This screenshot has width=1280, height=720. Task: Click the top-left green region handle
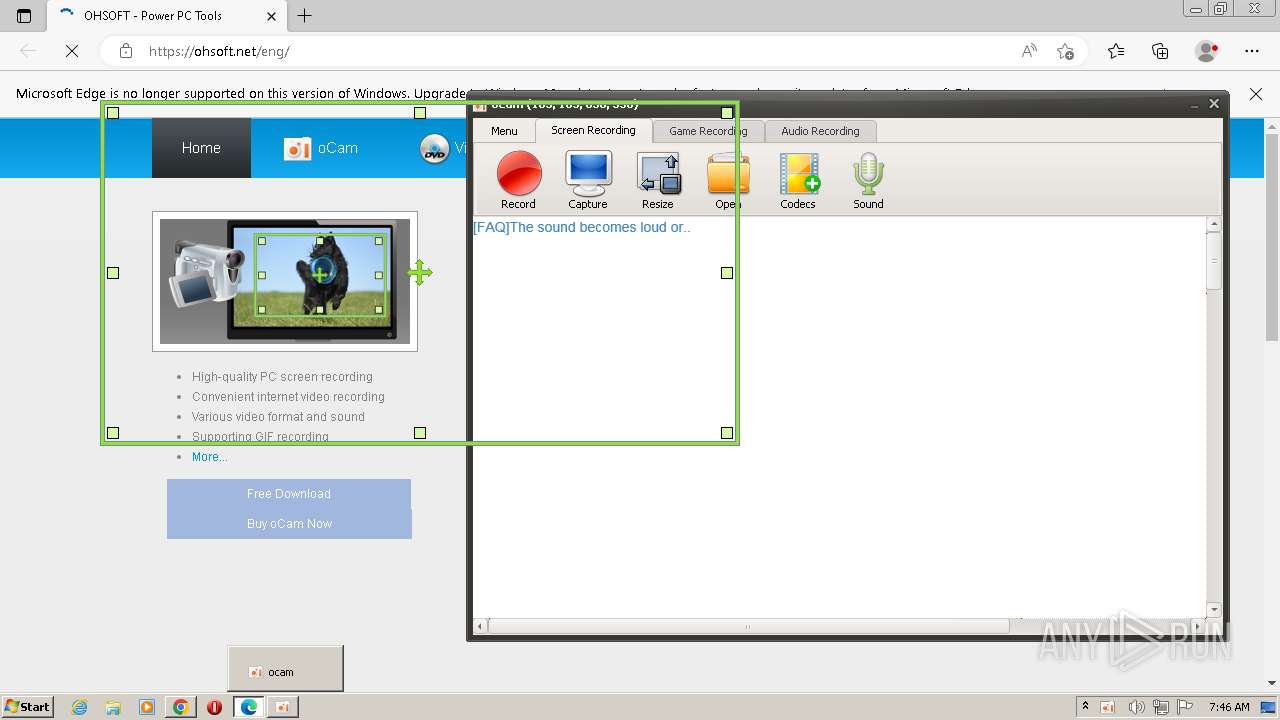click(x=113, y=113)
